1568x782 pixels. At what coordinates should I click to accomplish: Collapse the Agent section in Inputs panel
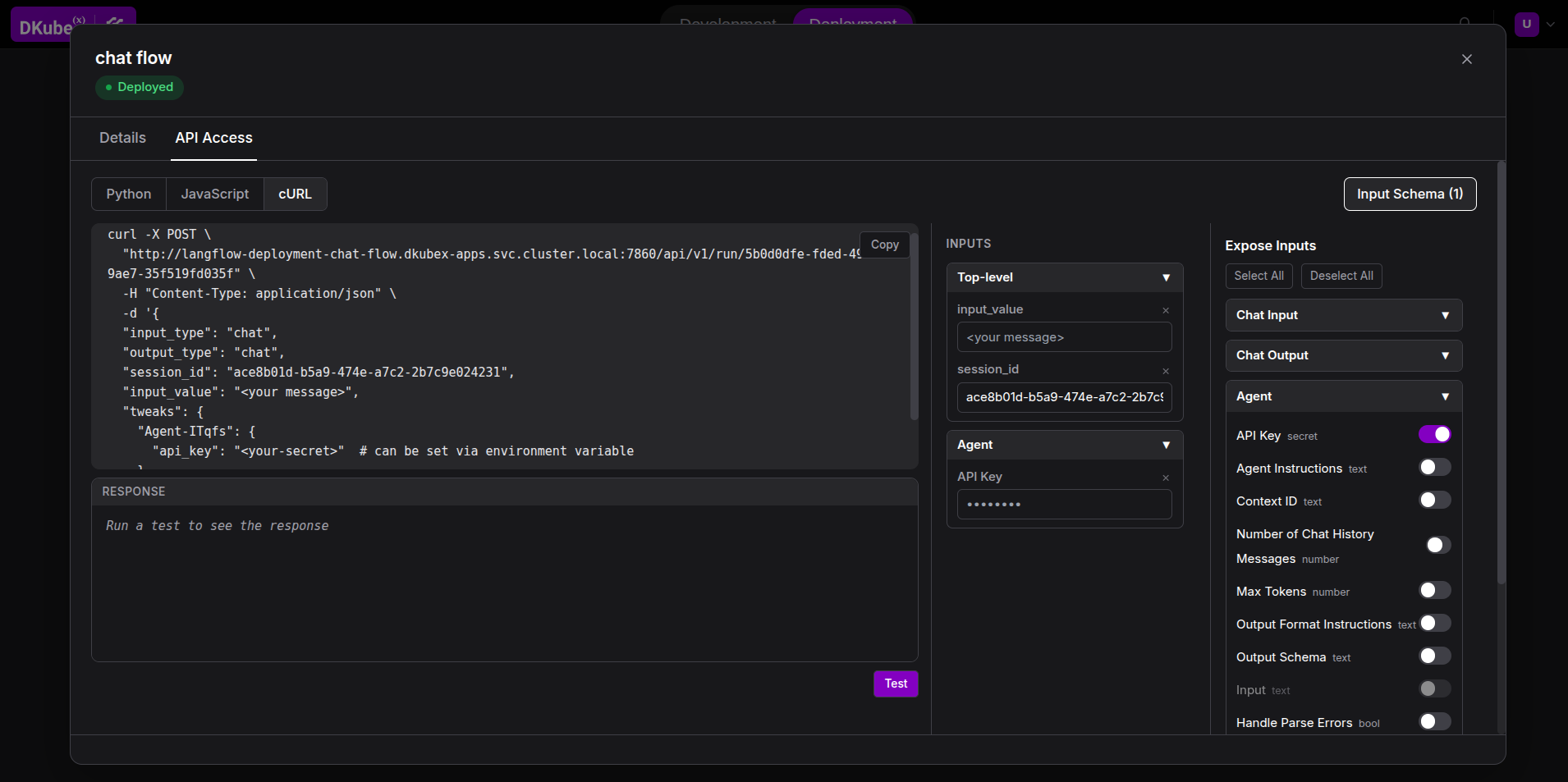pos(1064,445)
